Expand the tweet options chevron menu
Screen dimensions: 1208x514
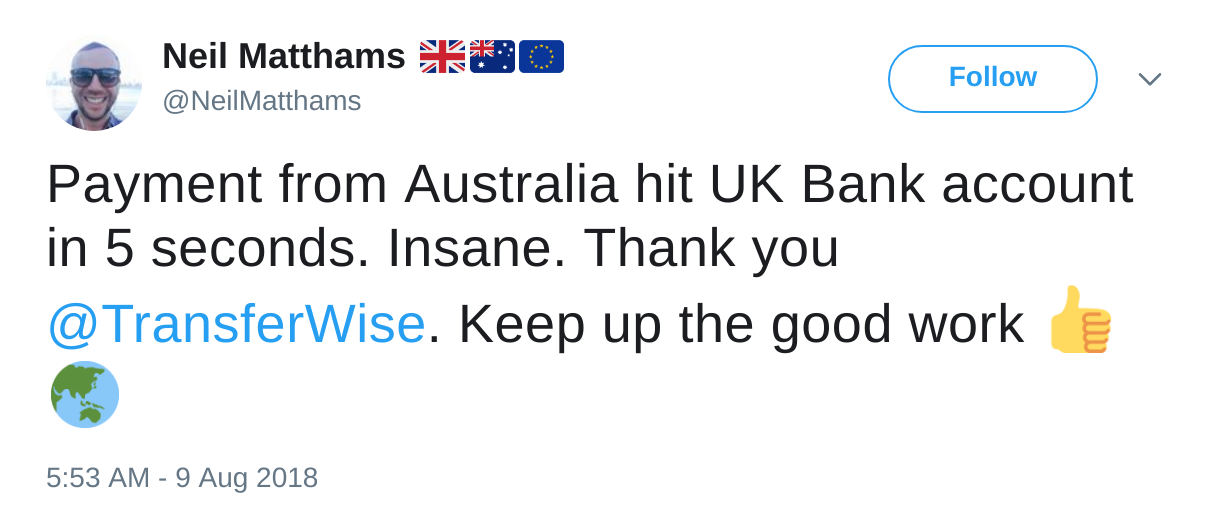pos(1149,79)
